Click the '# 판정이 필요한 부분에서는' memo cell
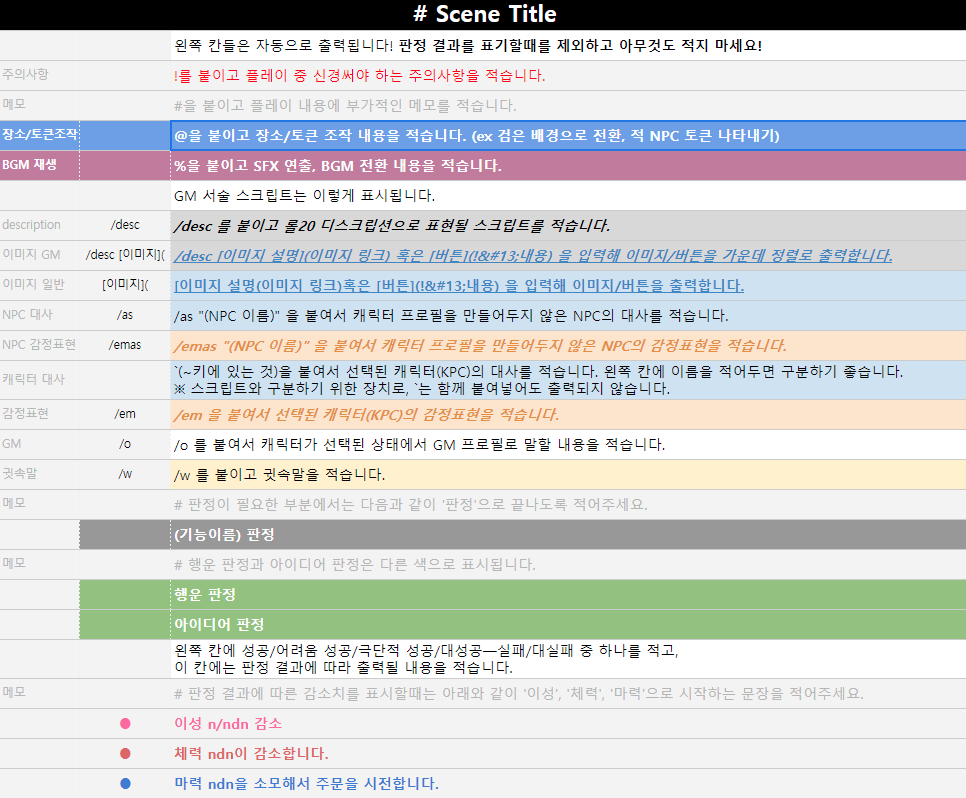This screenshot has width=966, height=798. (x=568, y=505)
